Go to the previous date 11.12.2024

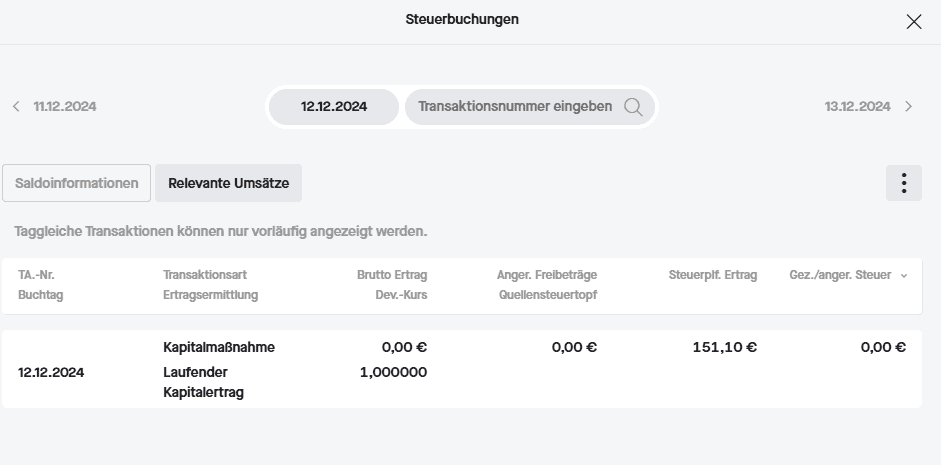coord(65,106)
